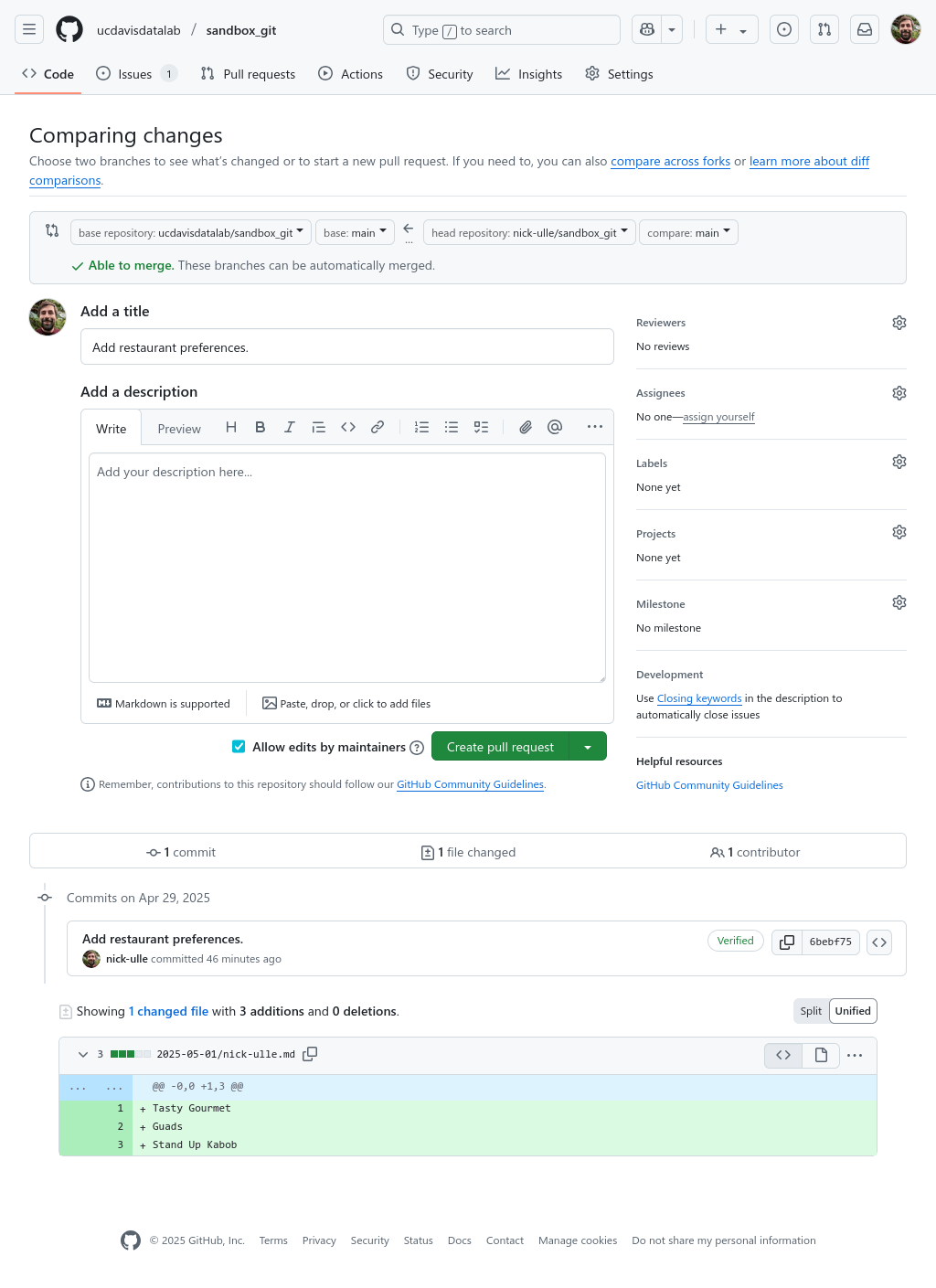936x1288 pixels.
Task: Click the pull request title field
Action: coord(347,346)
